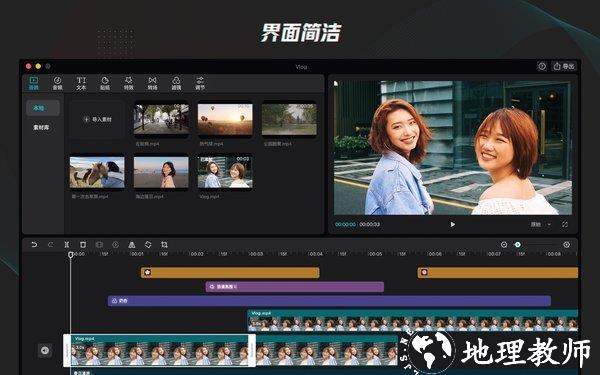Screen dimensions: 600x375
Task: Select the blue 滤镜 filter clip
Action: tap(329, 301)
